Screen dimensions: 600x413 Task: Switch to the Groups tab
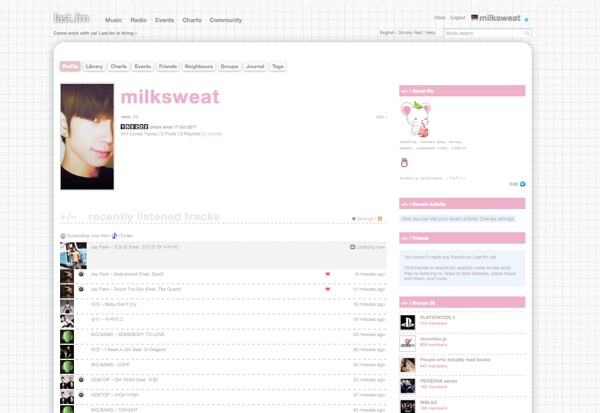[x=229, y=66]
